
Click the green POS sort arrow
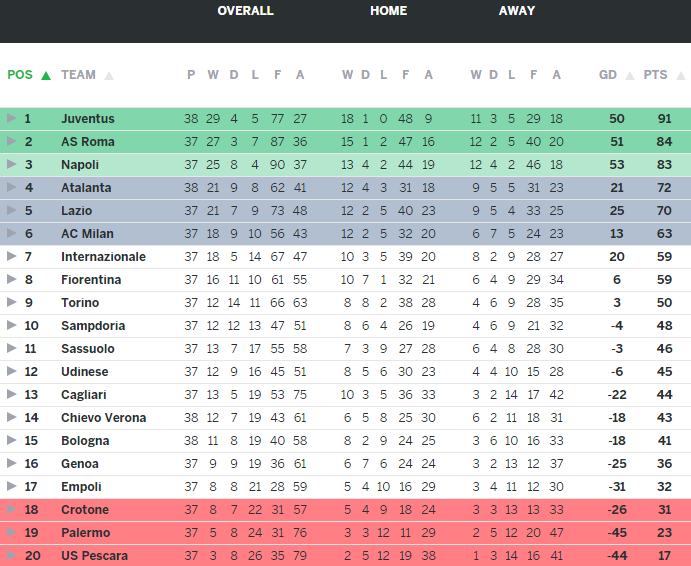(x=46, y=75)
